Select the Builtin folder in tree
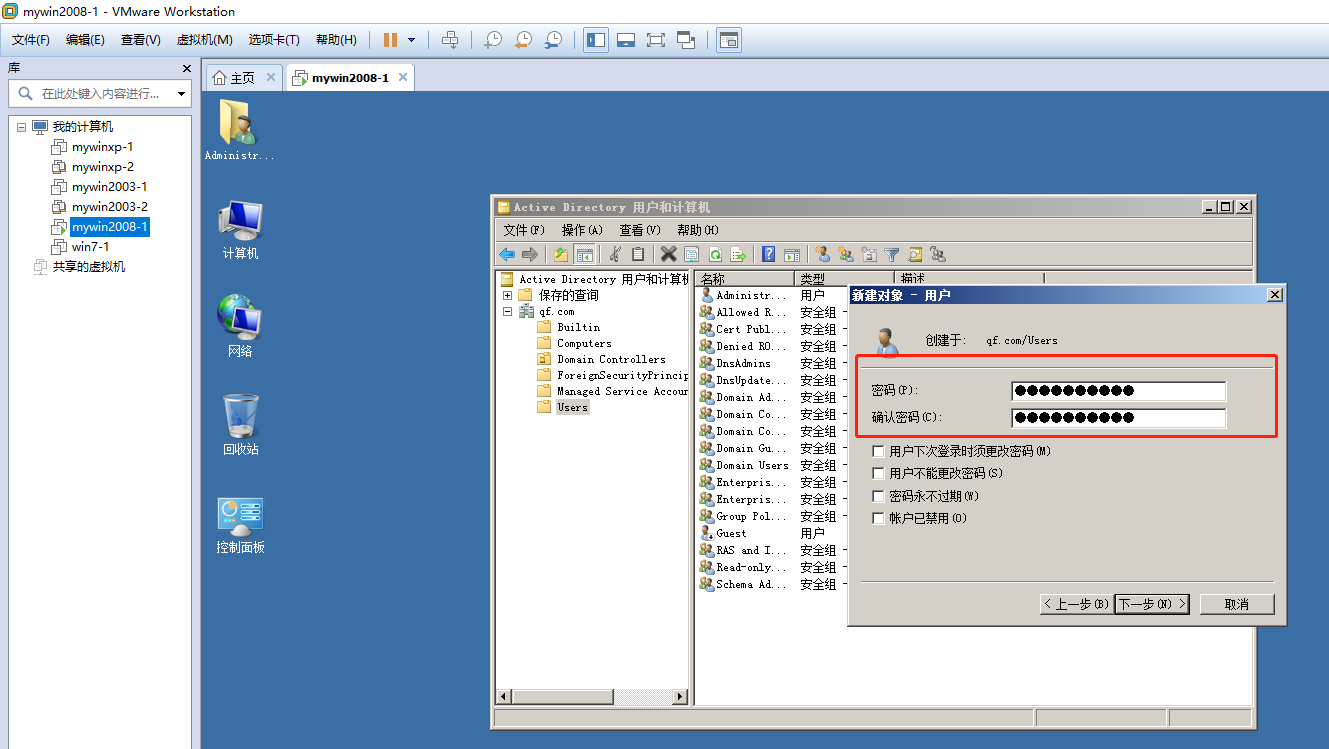 pyautogui.click(x=578, y=327)
